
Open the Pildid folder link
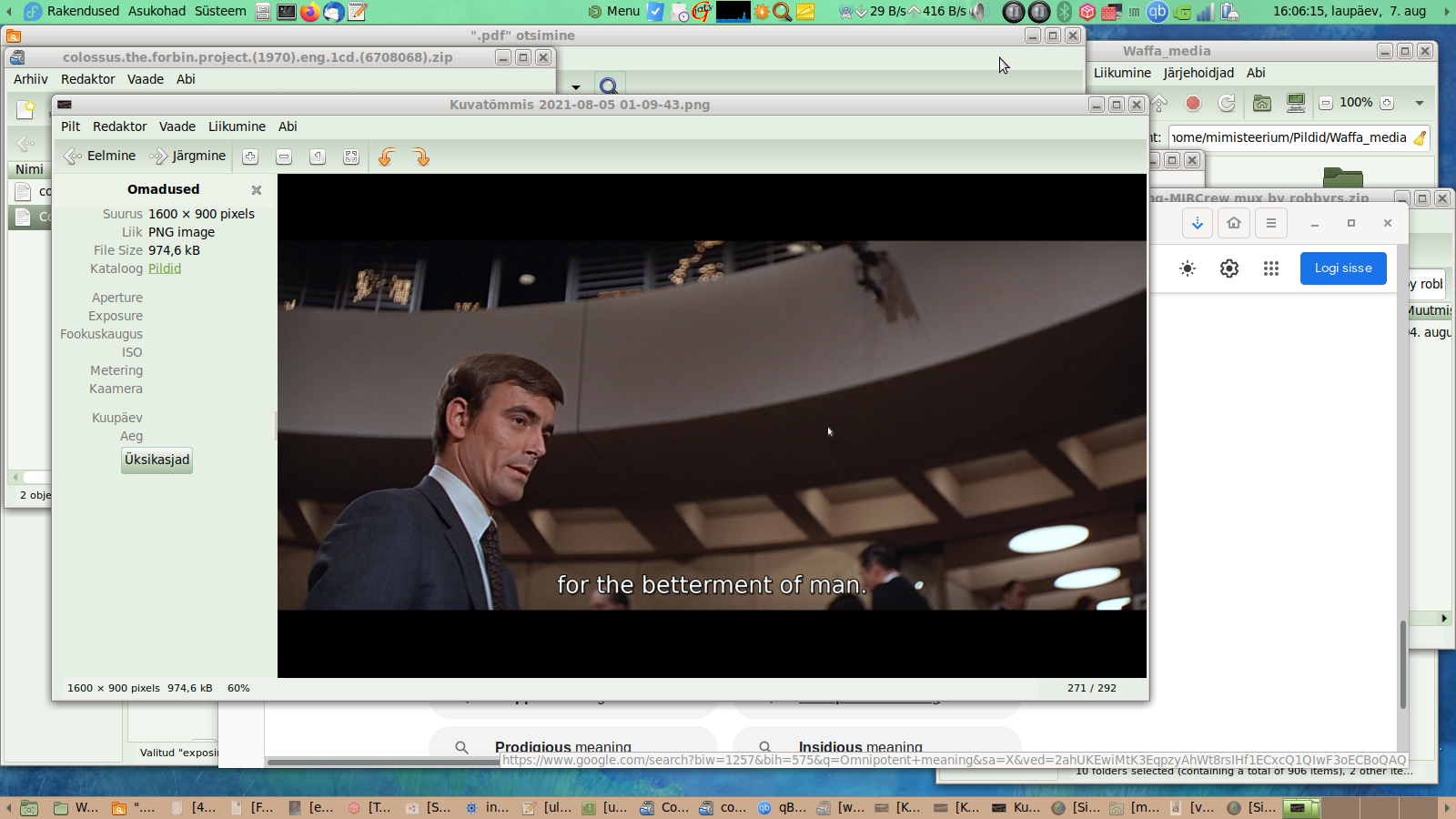pos(165,268)
